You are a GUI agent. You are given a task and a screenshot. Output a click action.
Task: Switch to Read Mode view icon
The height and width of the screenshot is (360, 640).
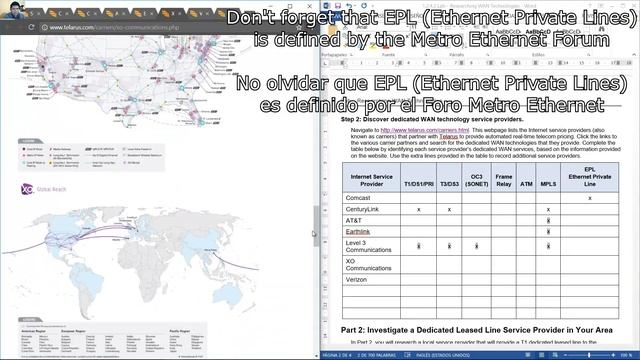pos(528,356)
